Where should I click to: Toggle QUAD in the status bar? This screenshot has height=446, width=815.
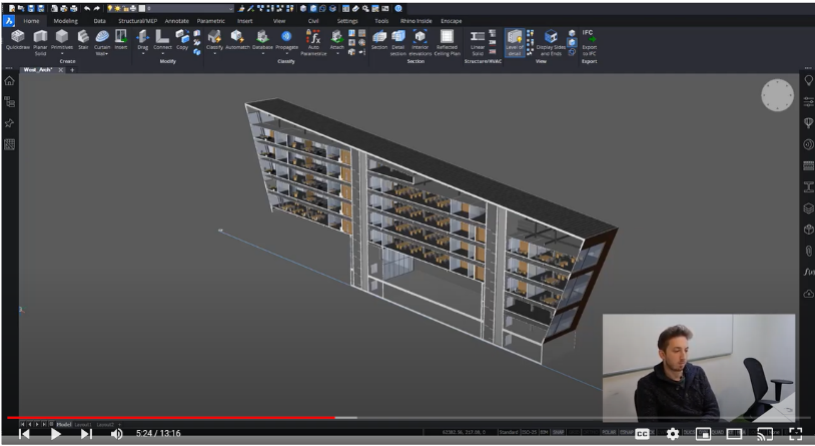[718, 432]
